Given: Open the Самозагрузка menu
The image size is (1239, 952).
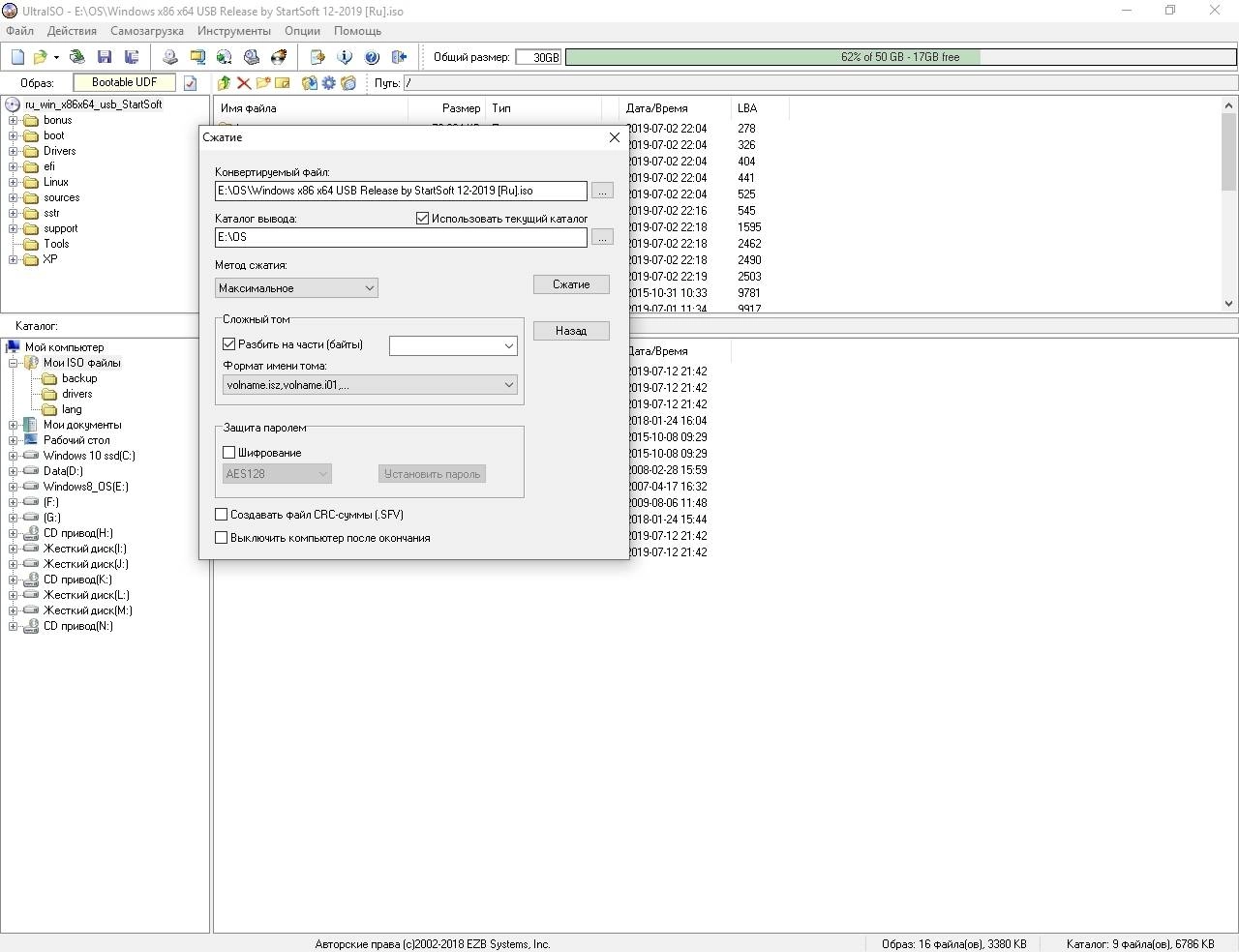Looking at the screenshot, I should [147, 31].
